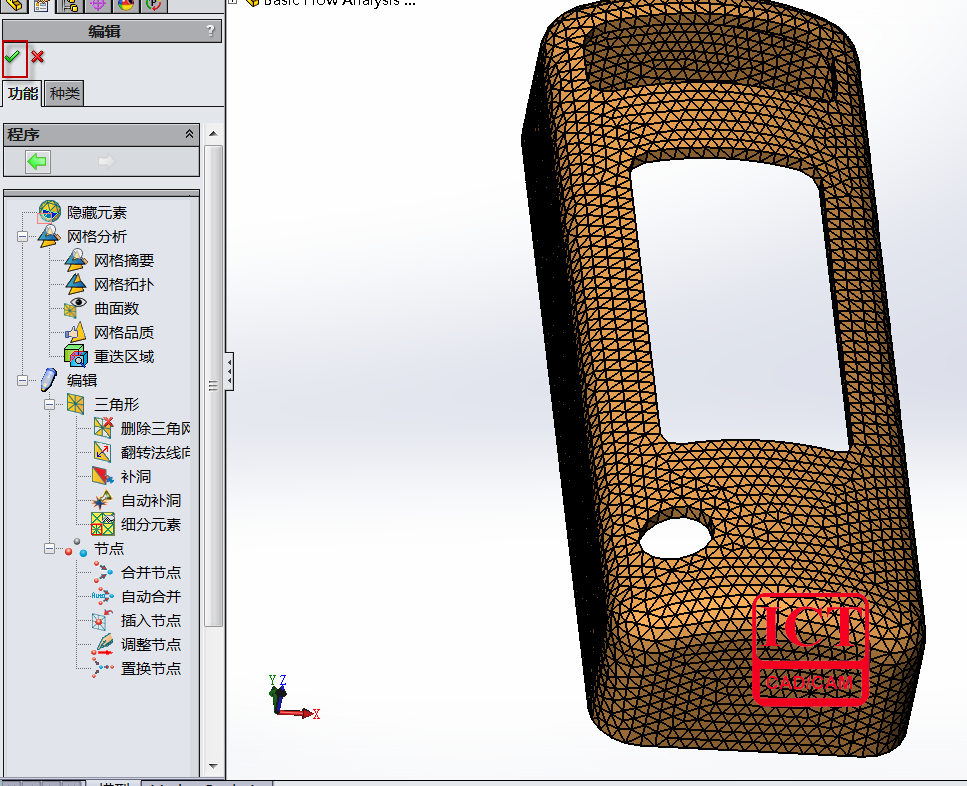
Task: Switch to the 种类 tab
Action: pyautogui.click(x=65, y=94)
